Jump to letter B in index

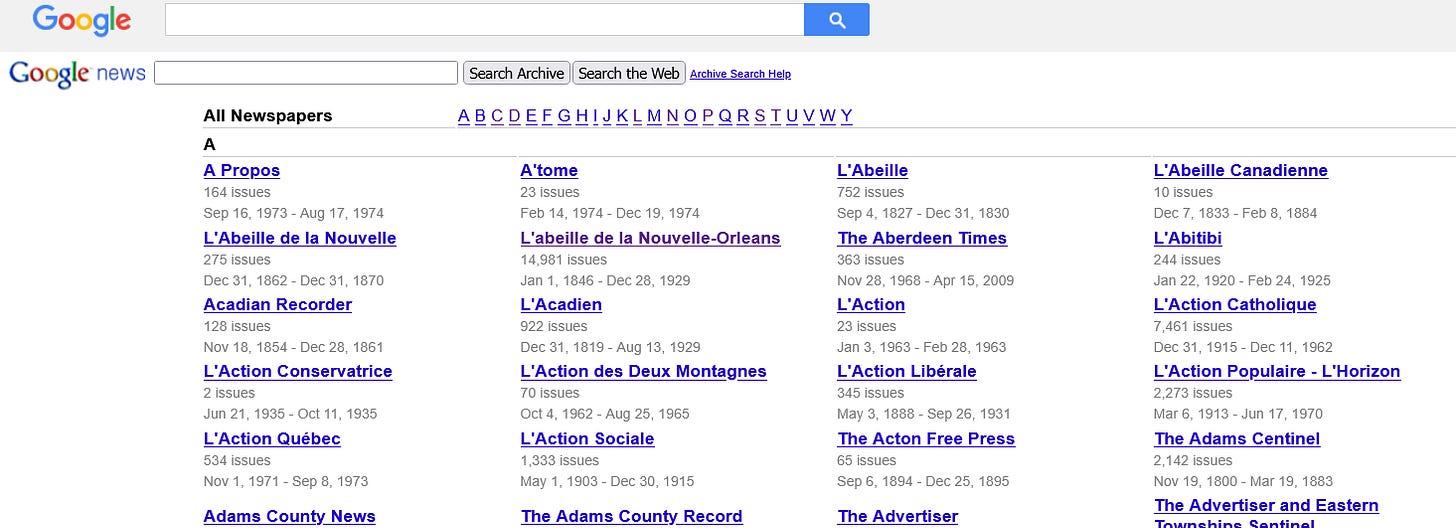pos(480,116)
